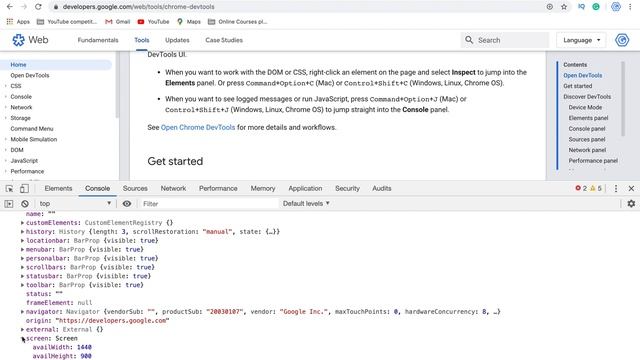Switch to the DevTools Memory tab
640x360 pixels.
pyautogui.click(x=263, y=189)
